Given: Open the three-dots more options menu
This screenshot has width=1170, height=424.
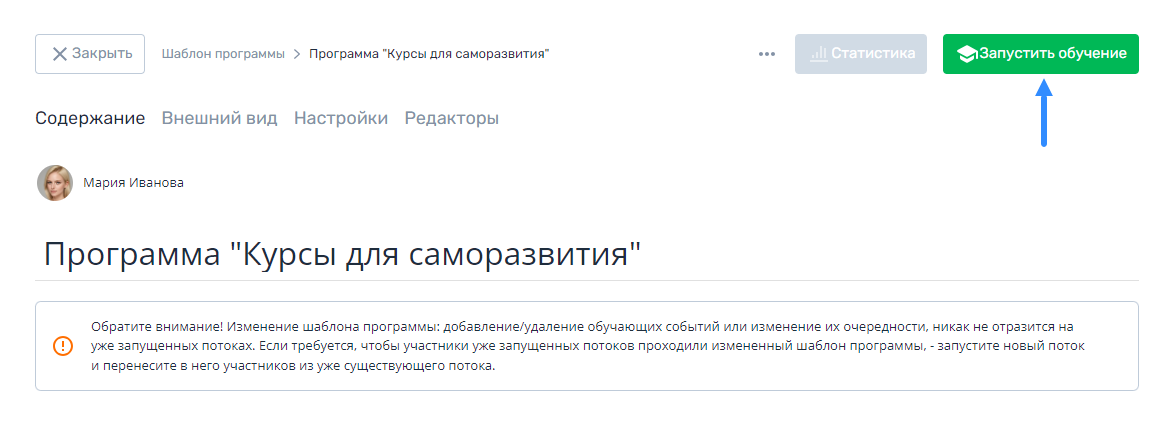Looking at the screenshot, I should pyautogui.click(x=767, y=54).
